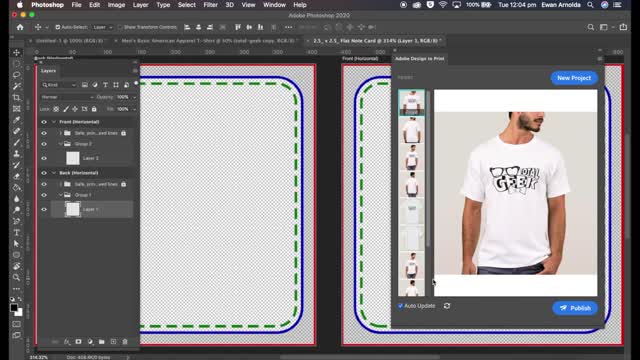Open the Image menu

point(116,5)
